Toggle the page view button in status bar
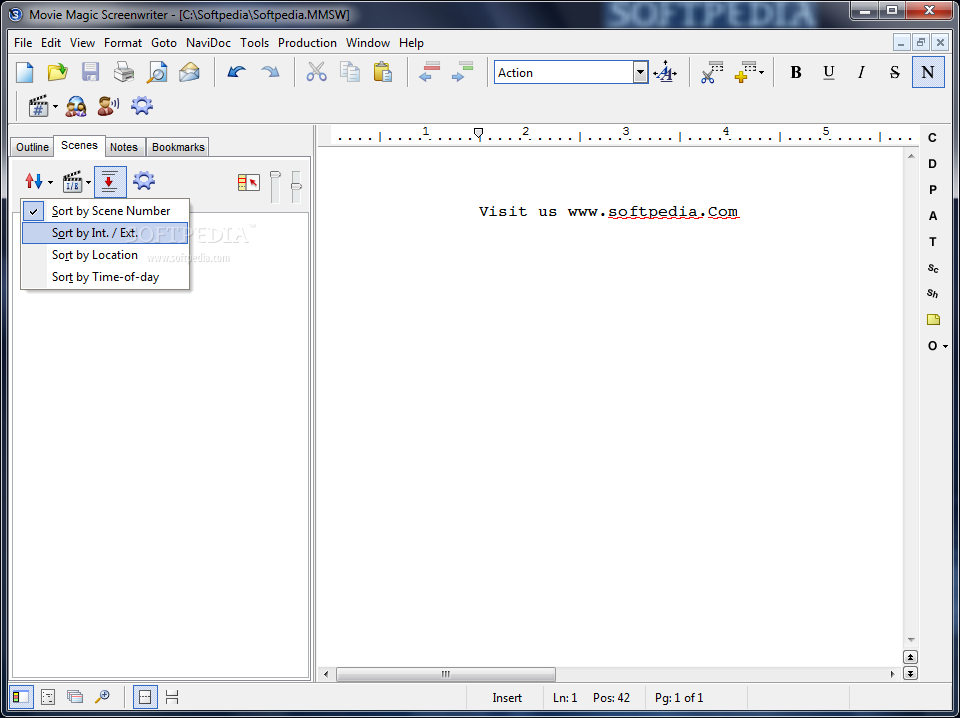 coord(144,697)
